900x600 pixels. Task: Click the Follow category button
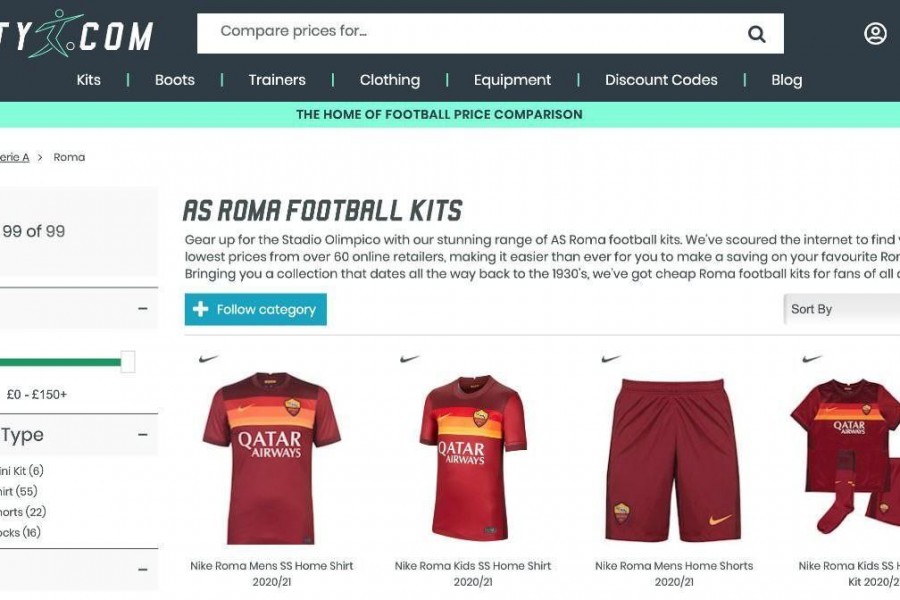point(255,309)
